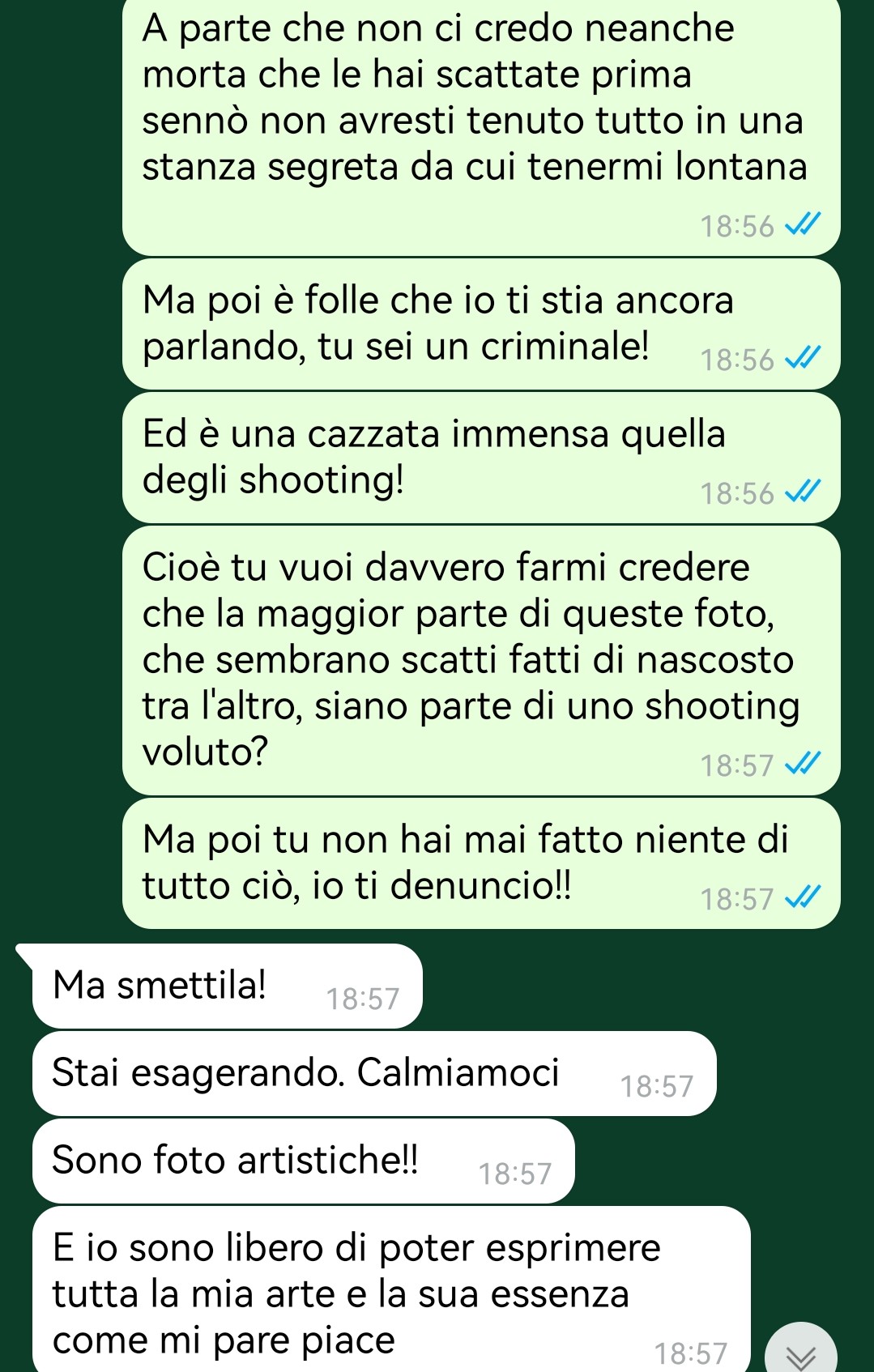
Task: Select the 'Sono foto artistiche!!' message bubble
Action: [x=304, y=1161]
